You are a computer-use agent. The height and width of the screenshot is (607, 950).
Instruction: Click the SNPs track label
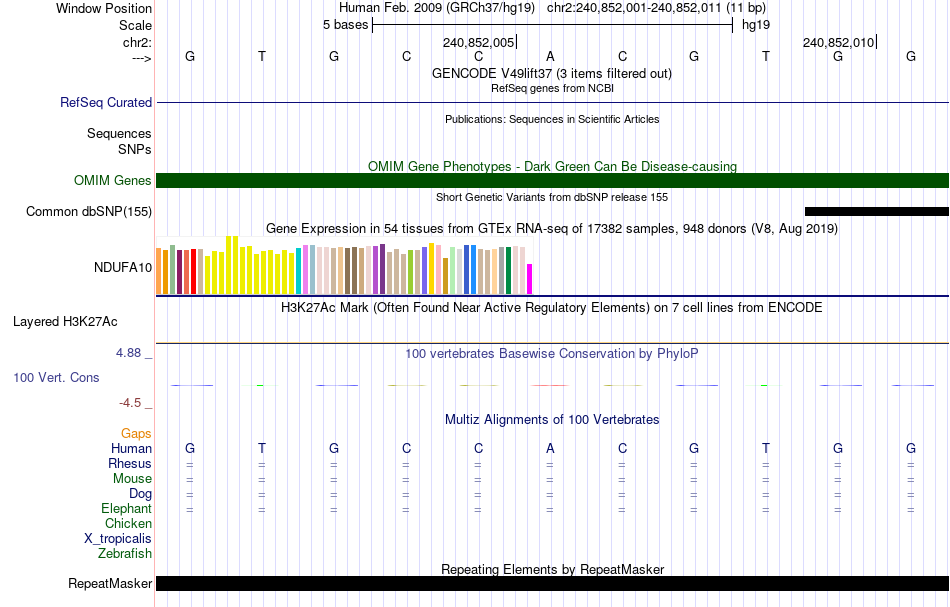(x=135, y=149)
